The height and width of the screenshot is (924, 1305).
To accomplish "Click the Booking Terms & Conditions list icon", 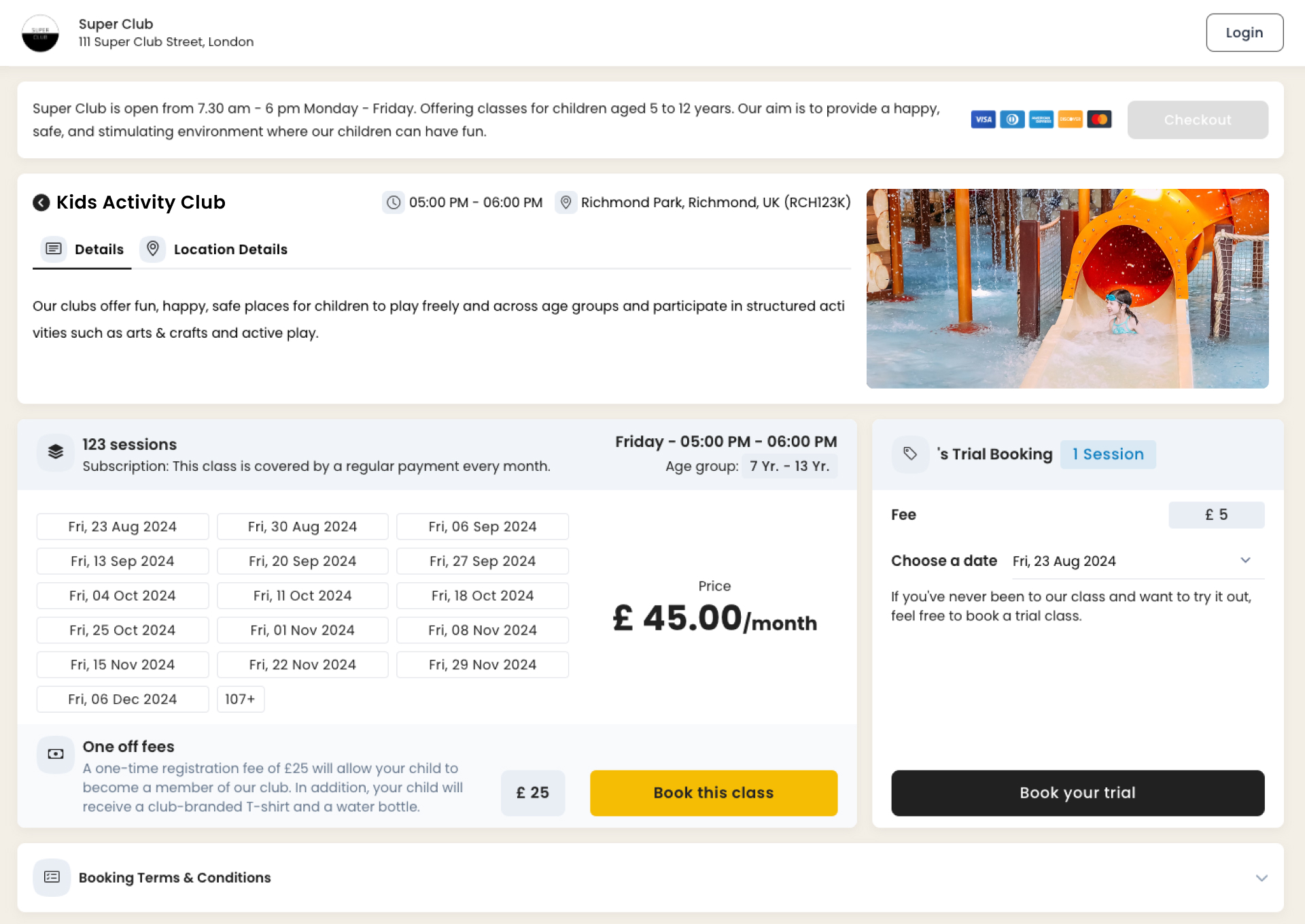I will 52,877.
